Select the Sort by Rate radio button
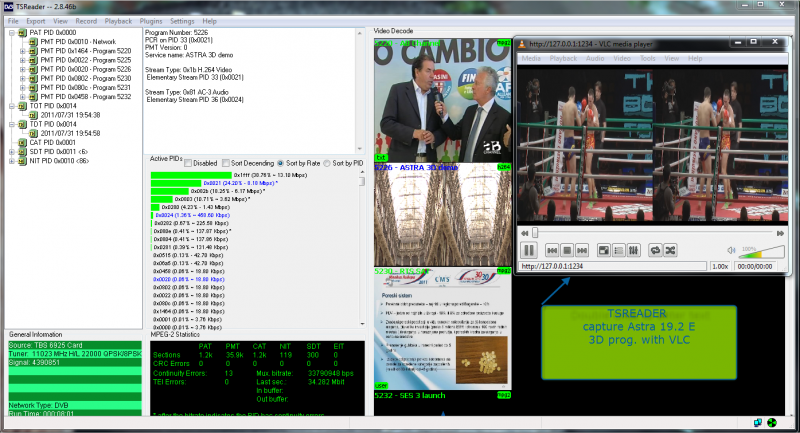Image resolution: width=800 pixels, height=433 pixels. 280,163
